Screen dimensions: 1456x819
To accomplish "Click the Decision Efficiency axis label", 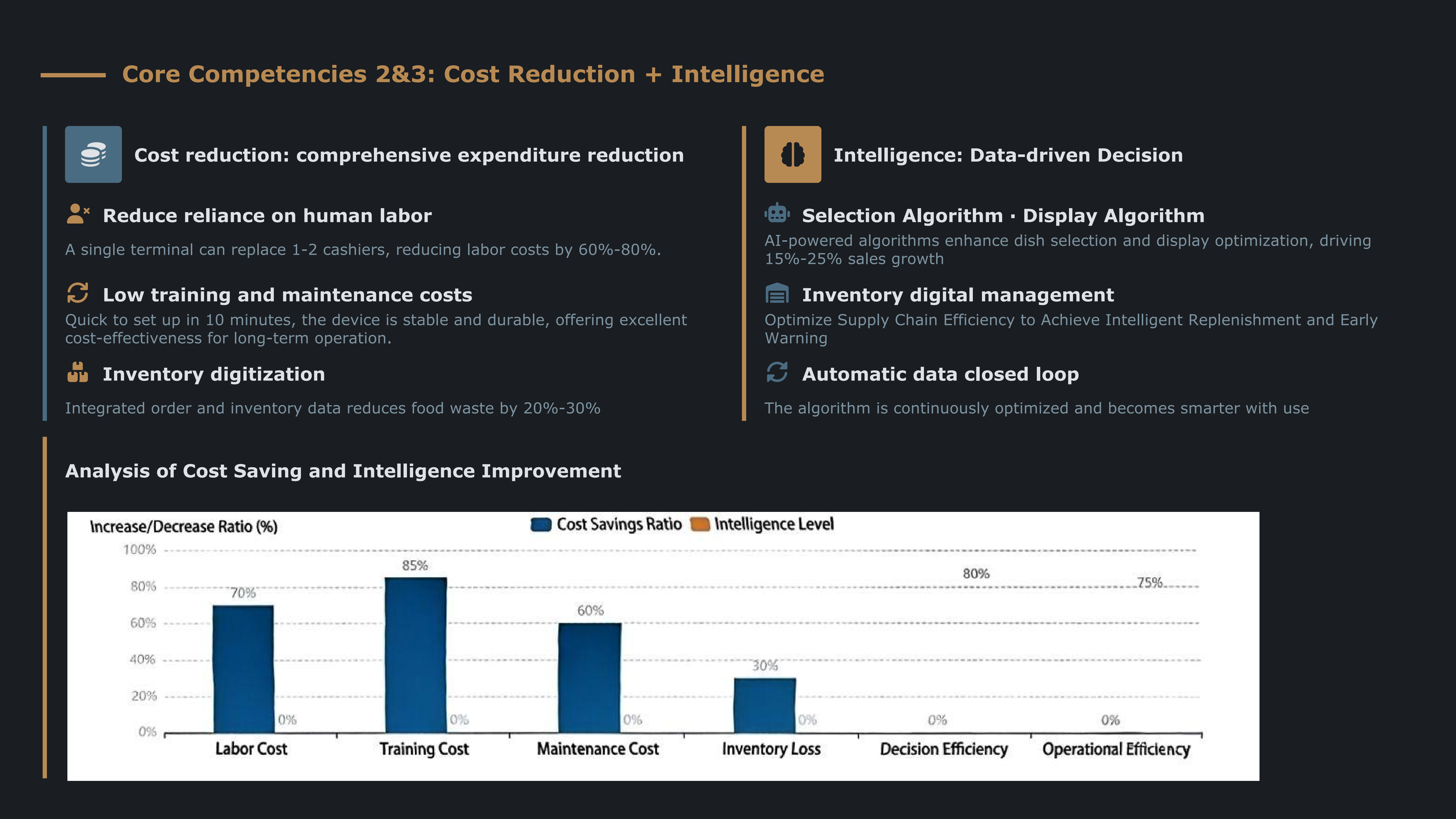I will 943,749.
